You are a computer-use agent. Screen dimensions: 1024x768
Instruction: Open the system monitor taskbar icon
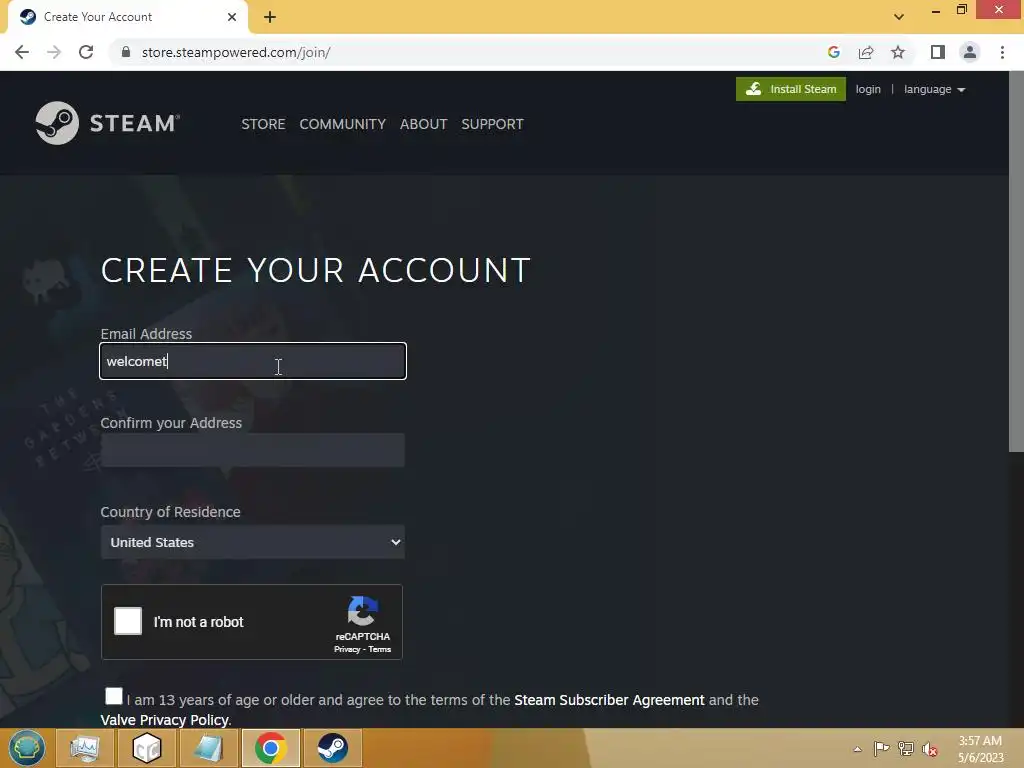tap(85, 748)
